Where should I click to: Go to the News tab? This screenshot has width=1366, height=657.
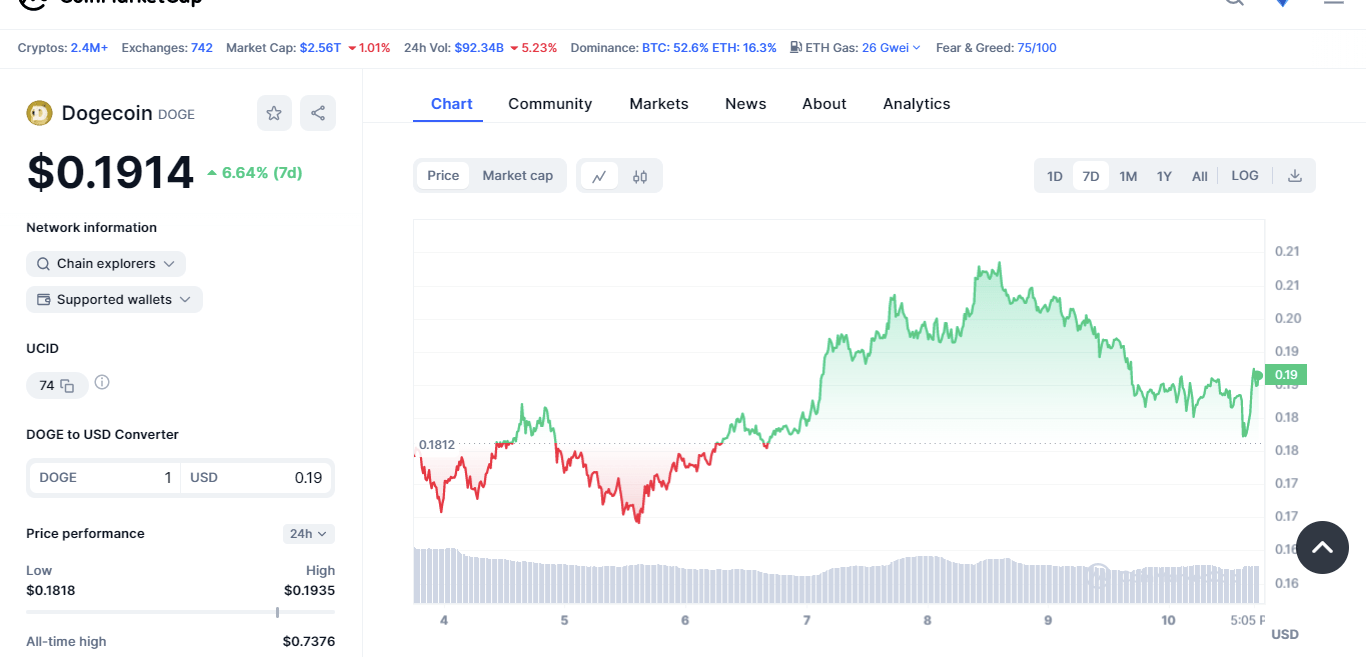(x=746, y=104)
